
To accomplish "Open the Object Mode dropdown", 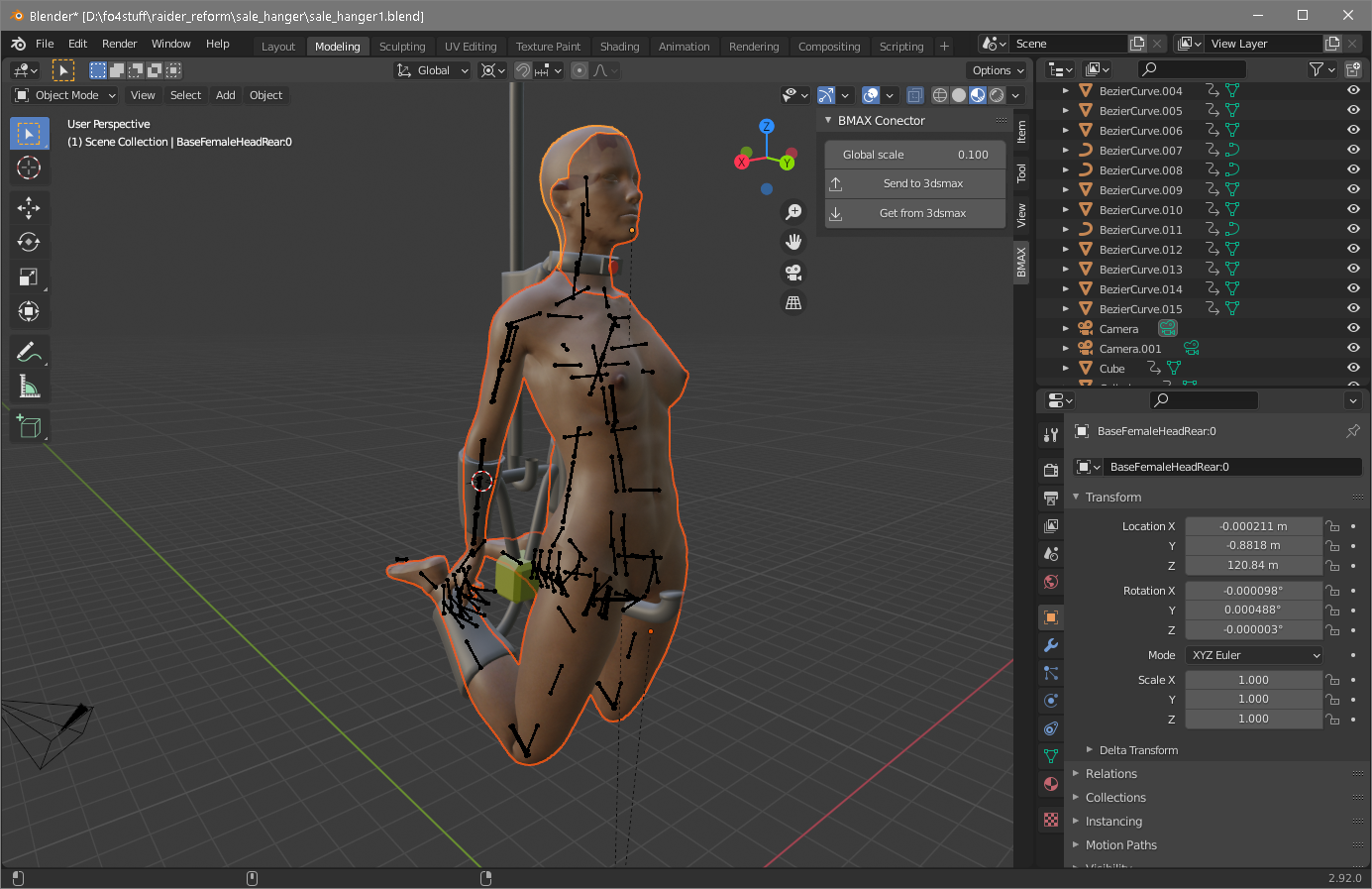I will tap(65, 95).
